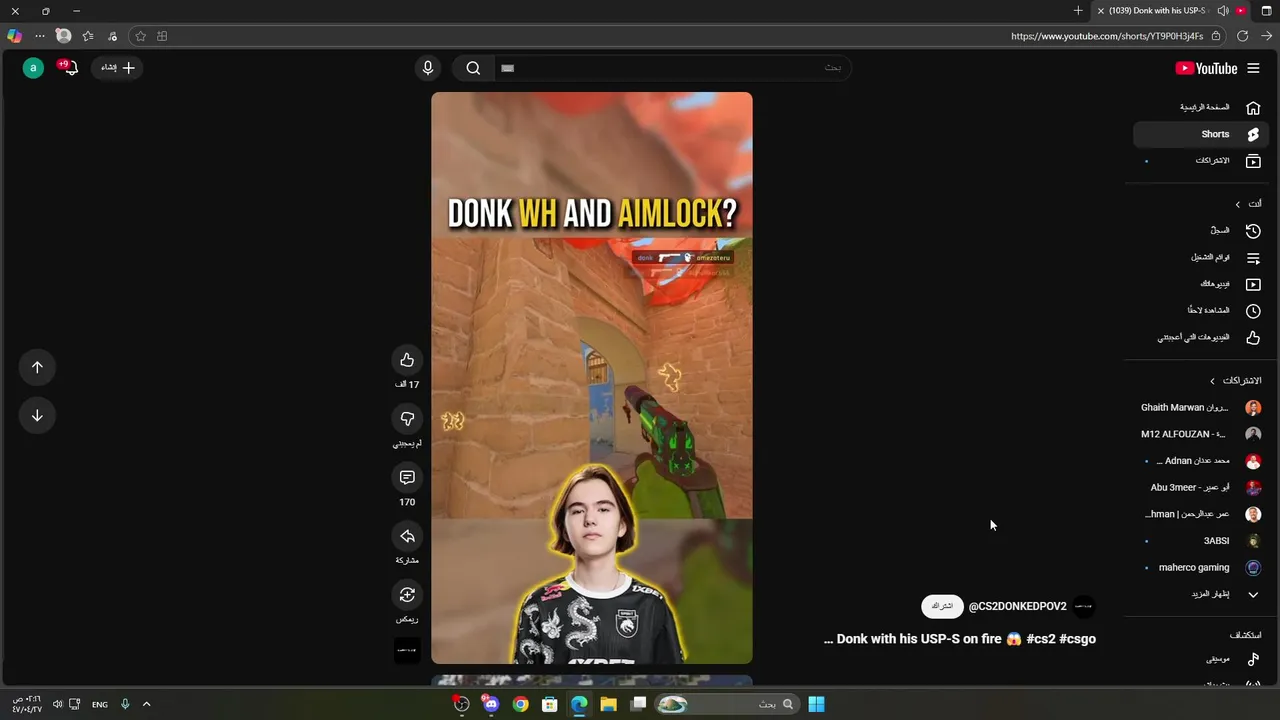Search by voice with microphone icon
Viewport: 1280px width, 720px height.
pyautogui.click(x=428, y=68)
